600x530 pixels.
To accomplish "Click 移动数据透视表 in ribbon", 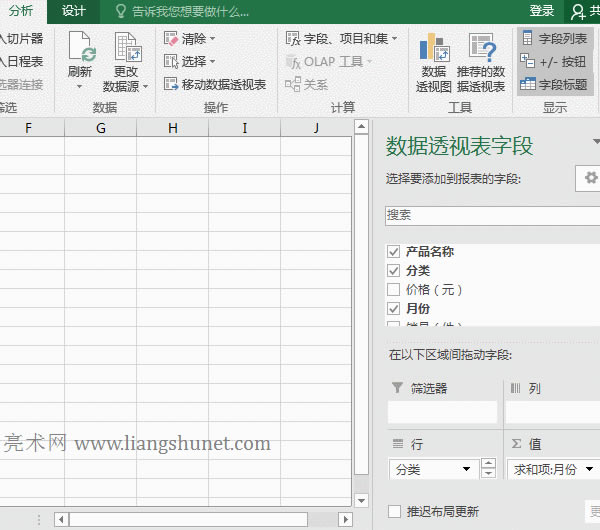I will 214,85.
